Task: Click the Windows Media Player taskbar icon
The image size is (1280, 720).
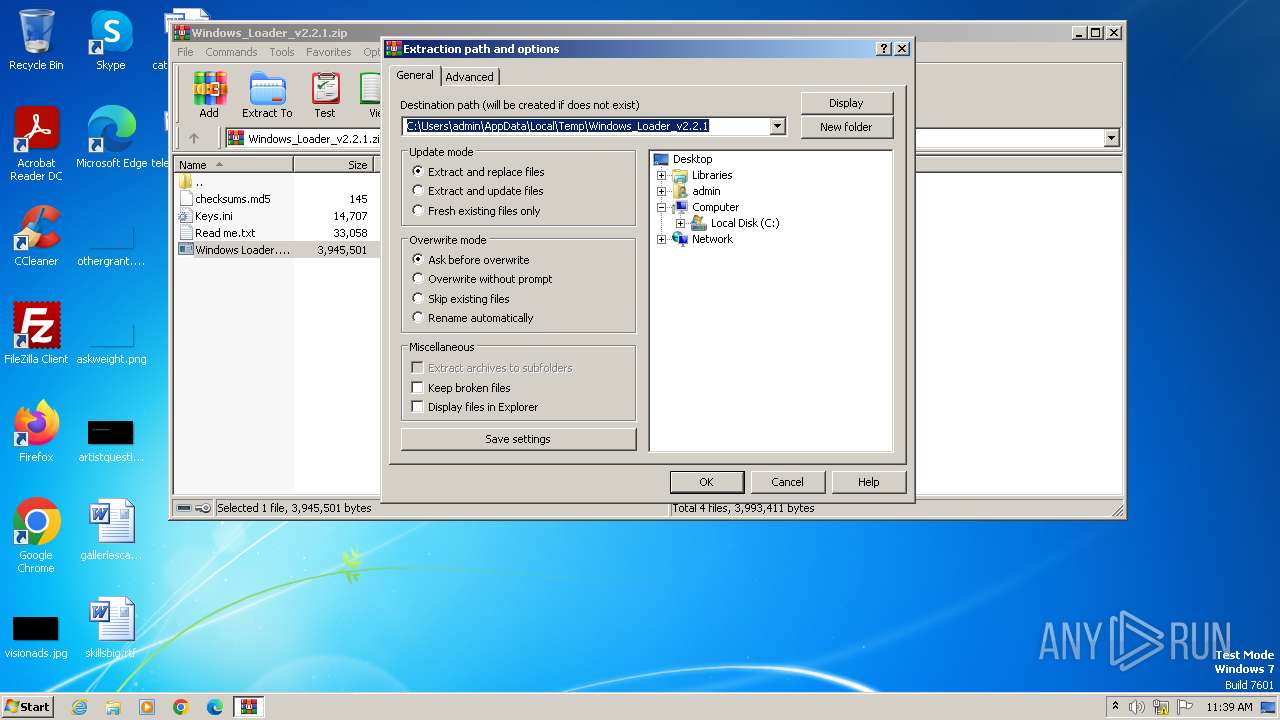Action: tap(147, 707)
